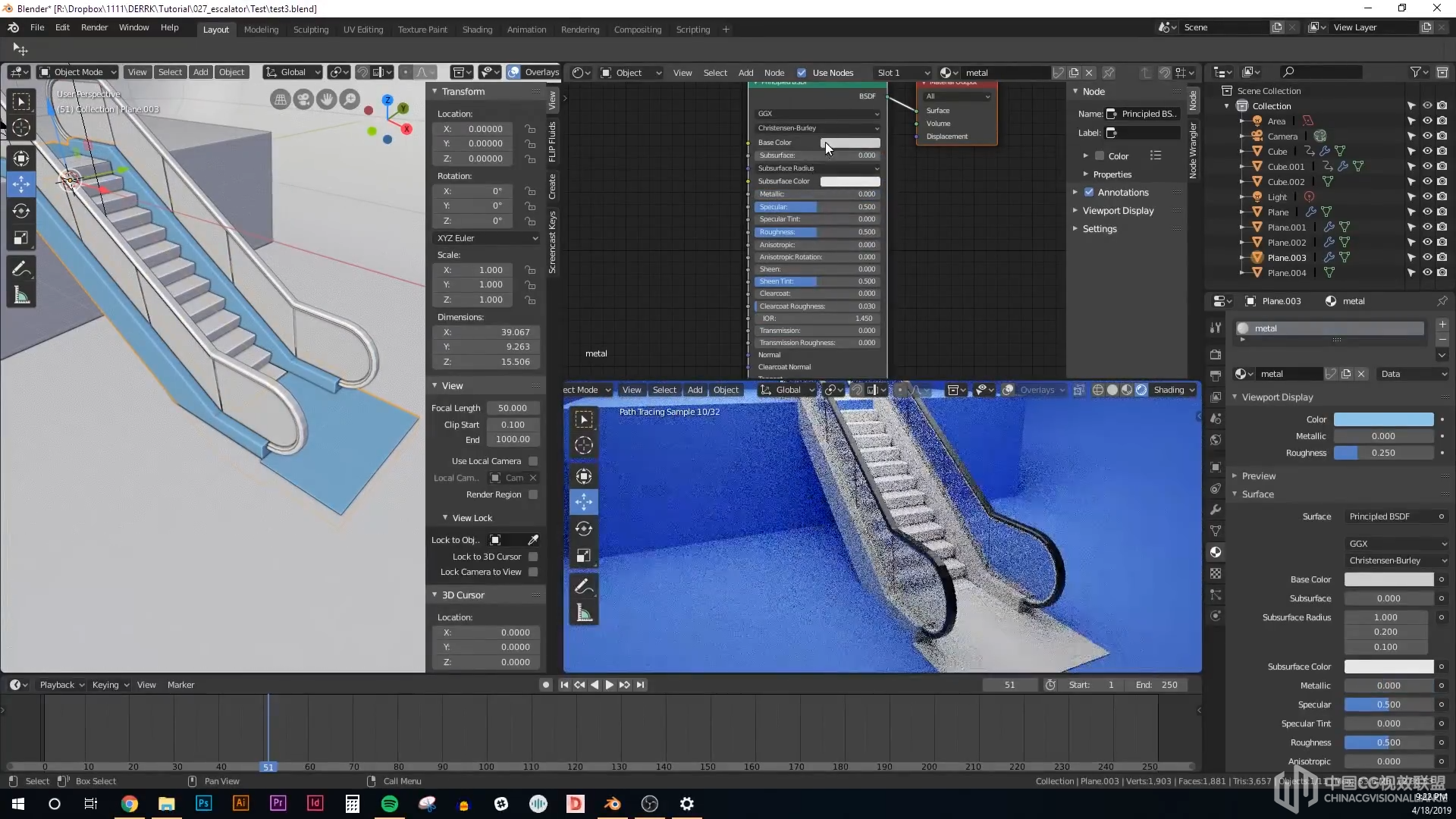The width and height of the screenshot is (1456, 819).
Task: Toggle perspective/orthographic grid gizmo
Action: [x=281, y=99]
